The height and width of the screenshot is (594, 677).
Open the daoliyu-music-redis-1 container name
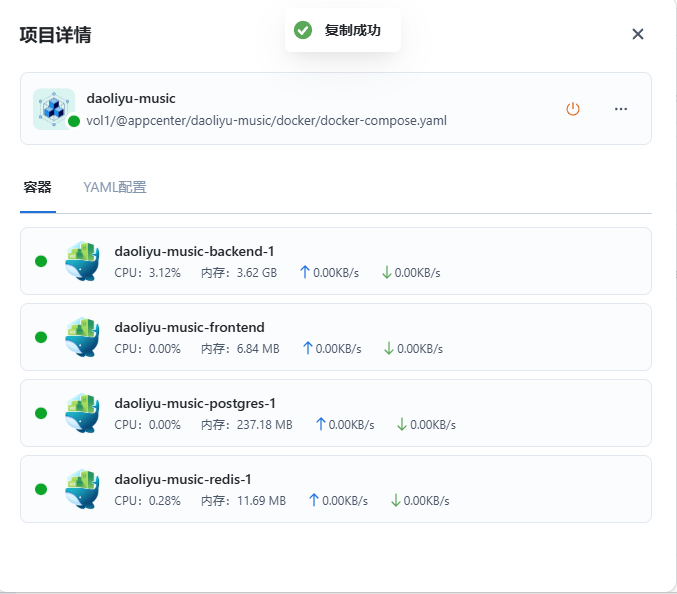[183, 479]
